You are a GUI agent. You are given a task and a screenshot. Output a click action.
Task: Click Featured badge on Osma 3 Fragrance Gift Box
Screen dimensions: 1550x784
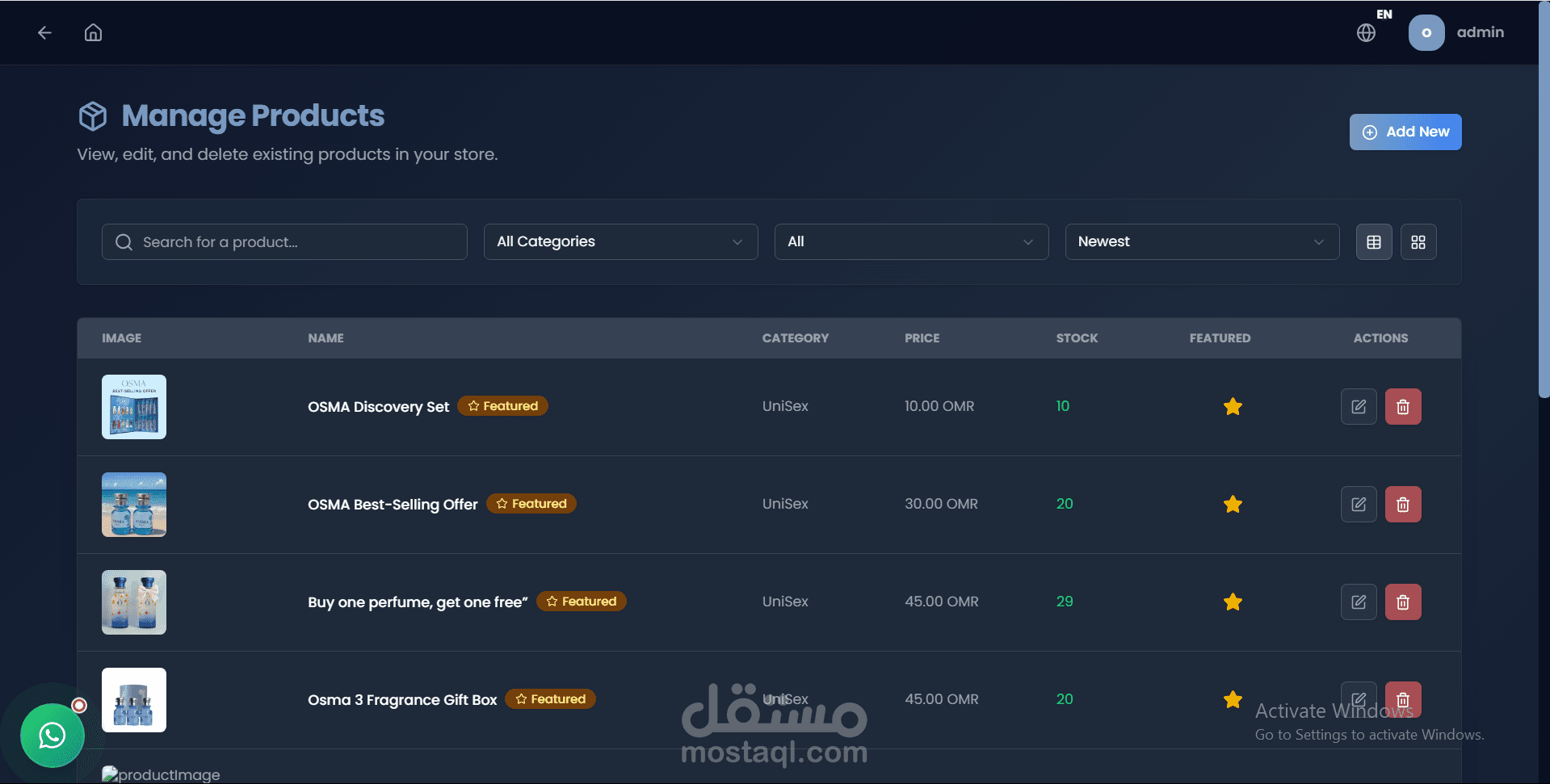(550, 699)
